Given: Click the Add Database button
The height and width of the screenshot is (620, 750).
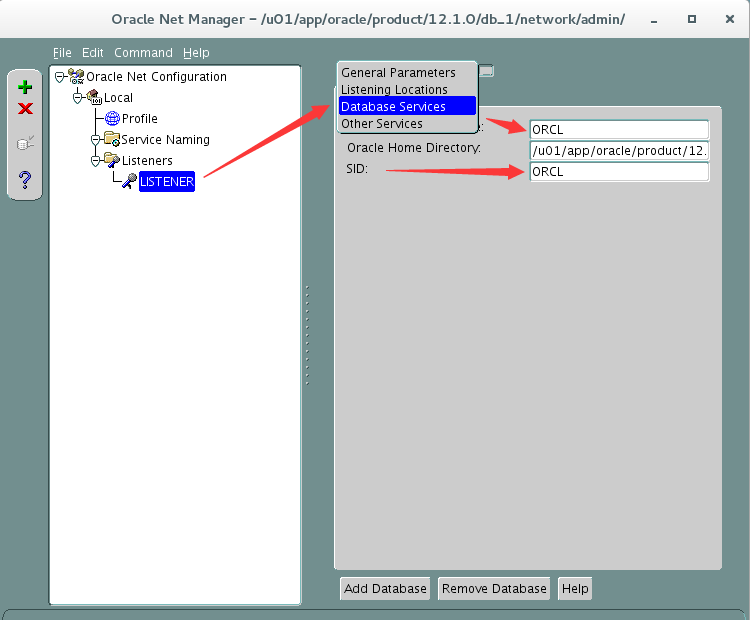Looking at the screenshot, I should tap(385, 588).
